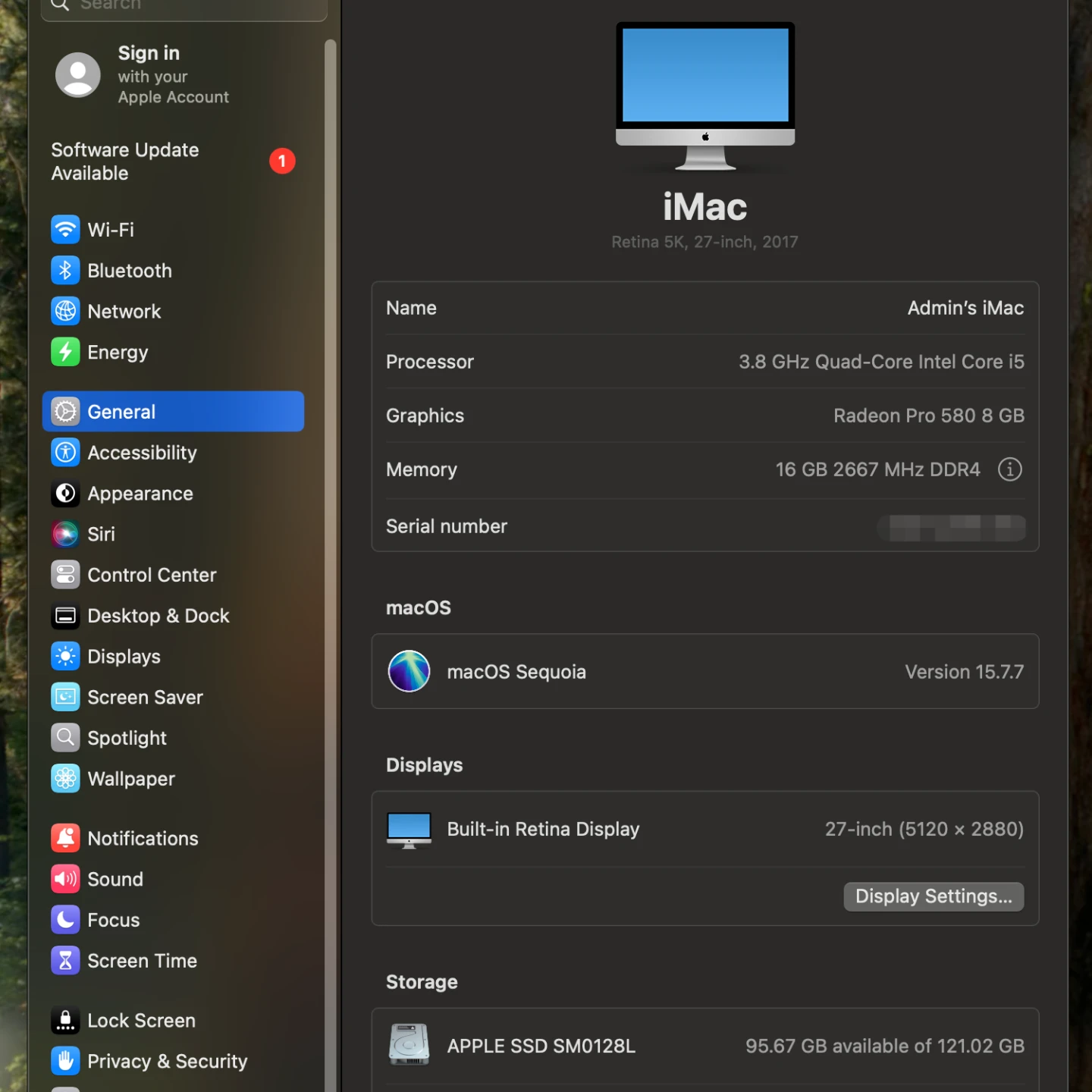1092x1092 pixels.
Task: Click the Wallpaper flower icon
Action: tap(65, 779)
